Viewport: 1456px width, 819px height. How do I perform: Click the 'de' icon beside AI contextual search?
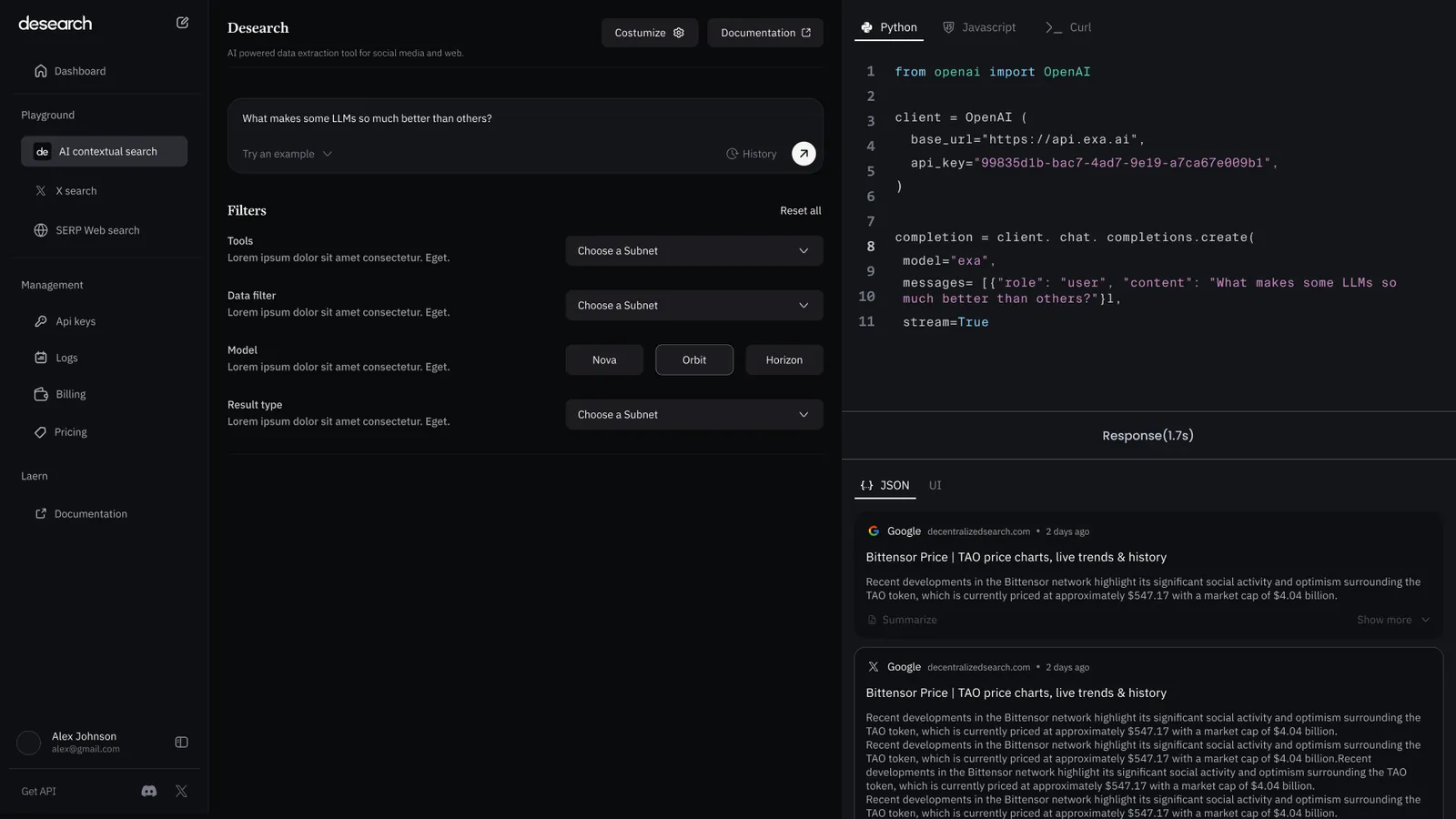tap(42, 152)
